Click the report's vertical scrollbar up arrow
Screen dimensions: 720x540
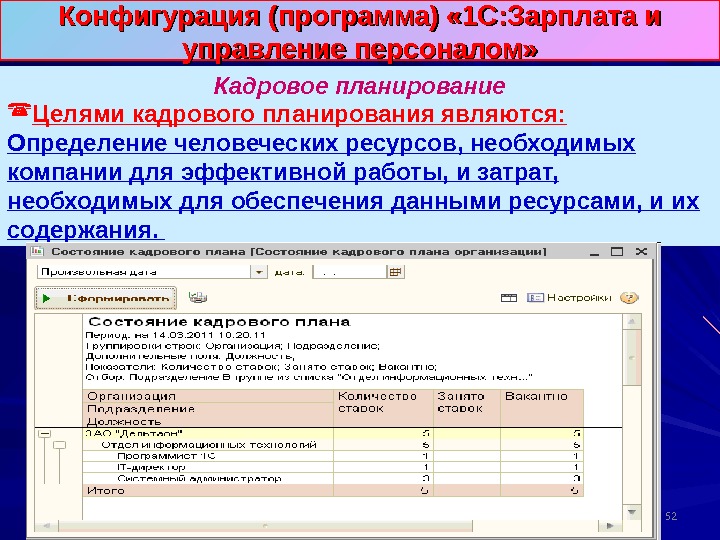(632, 322)
